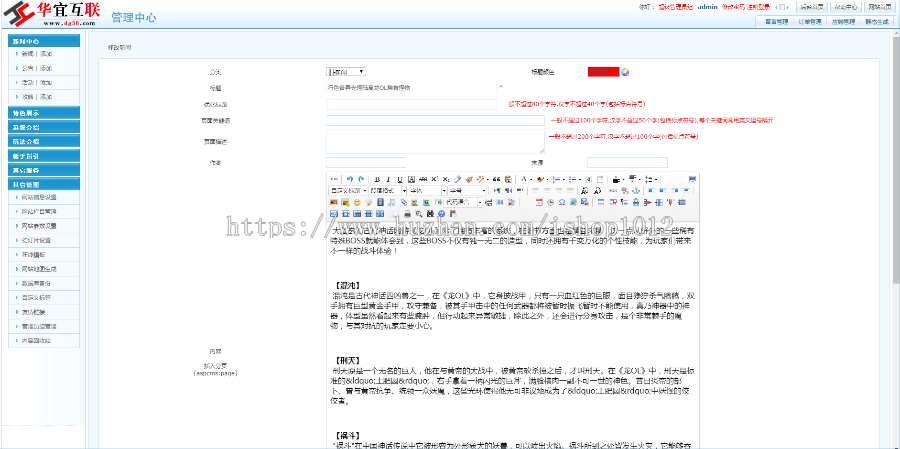Click the music note insert icon

pyautogui.click(x=391, y=202)
